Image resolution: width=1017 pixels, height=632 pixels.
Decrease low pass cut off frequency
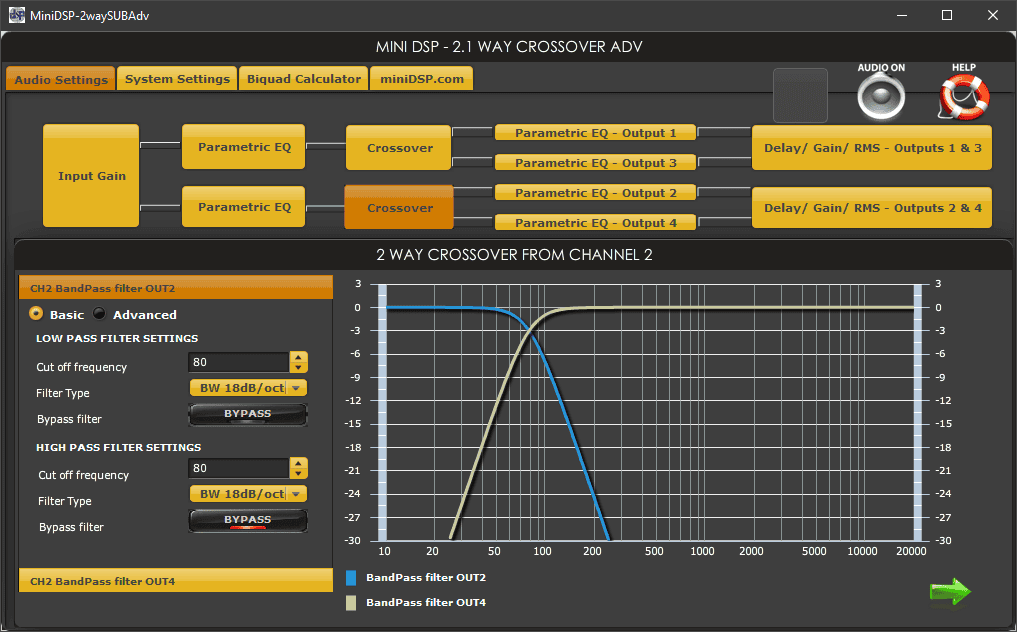click(298, 367)
